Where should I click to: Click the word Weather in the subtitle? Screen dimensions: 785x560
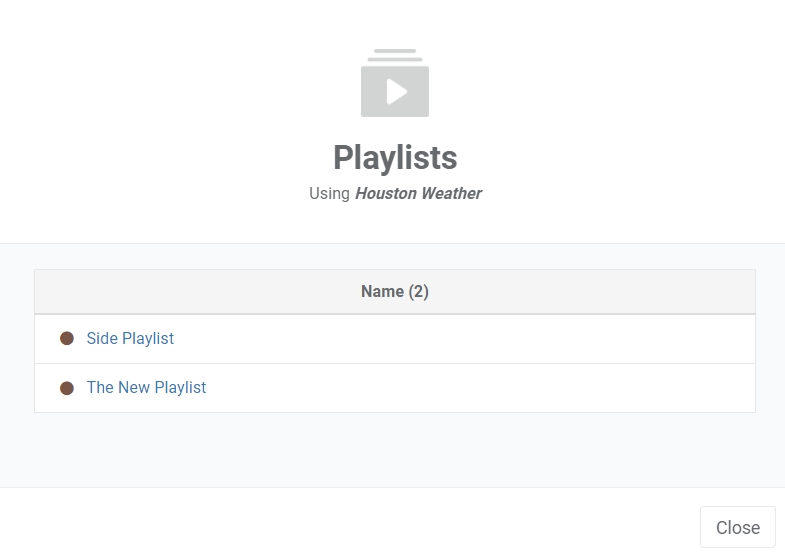pyautogui.click(x=450, y=194)
